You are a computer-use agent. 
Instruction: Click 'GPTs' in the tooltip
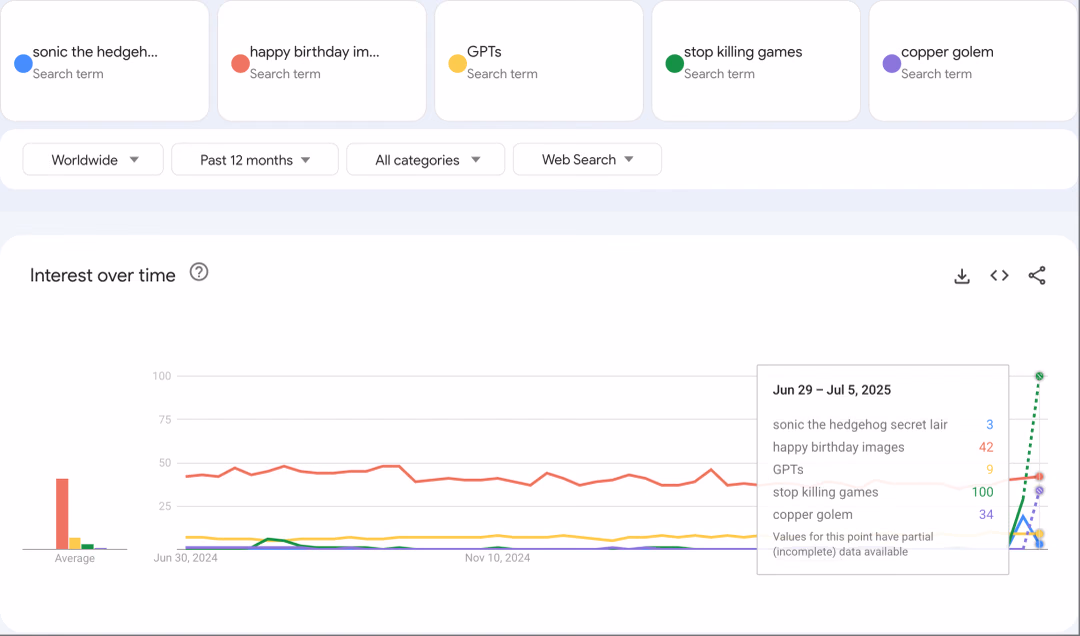pos(788,470)
